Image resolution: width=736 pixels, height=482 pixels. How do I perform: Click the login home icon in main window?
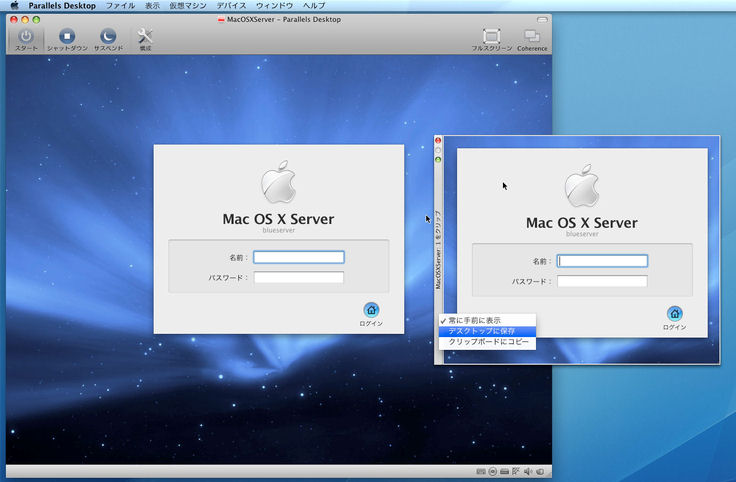(371, 310)
